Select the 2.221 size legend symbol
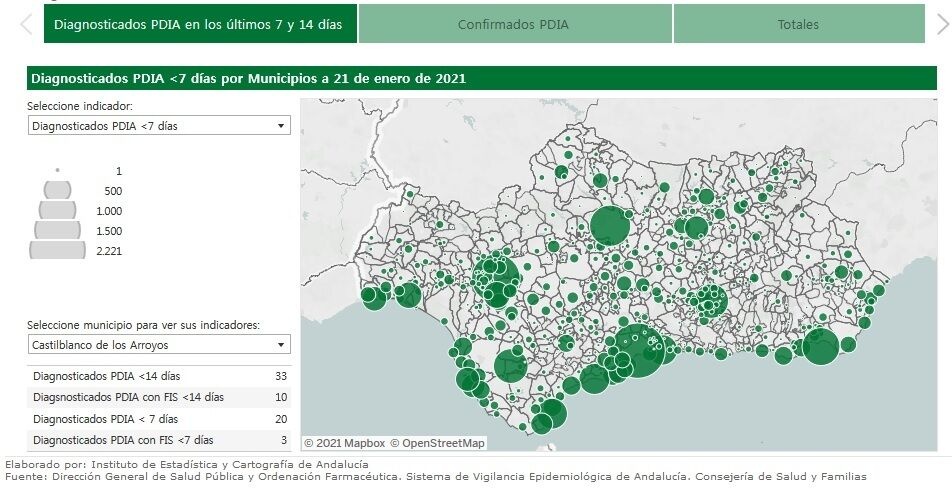 57,251
